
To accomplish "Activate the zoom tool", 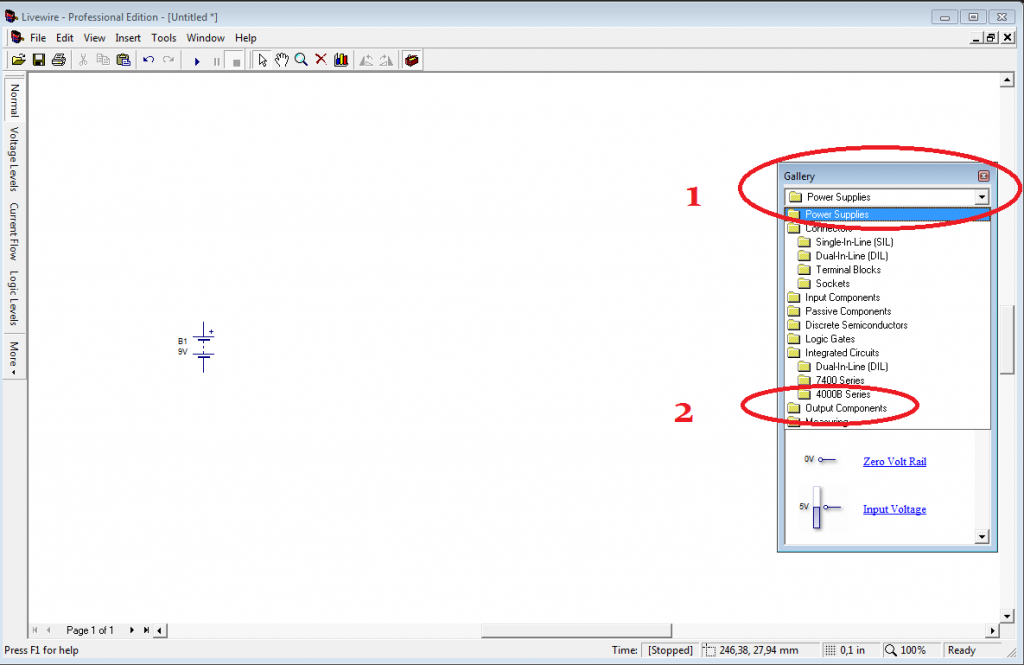I will [x=301, y=60].
